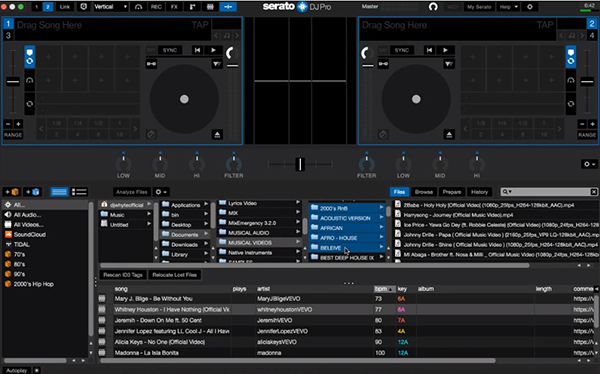Click the censor slash icon on left deck
Image resolution: width=600 pixels, height=374 pixels.
pyautogui.click(x=151, y=134)
